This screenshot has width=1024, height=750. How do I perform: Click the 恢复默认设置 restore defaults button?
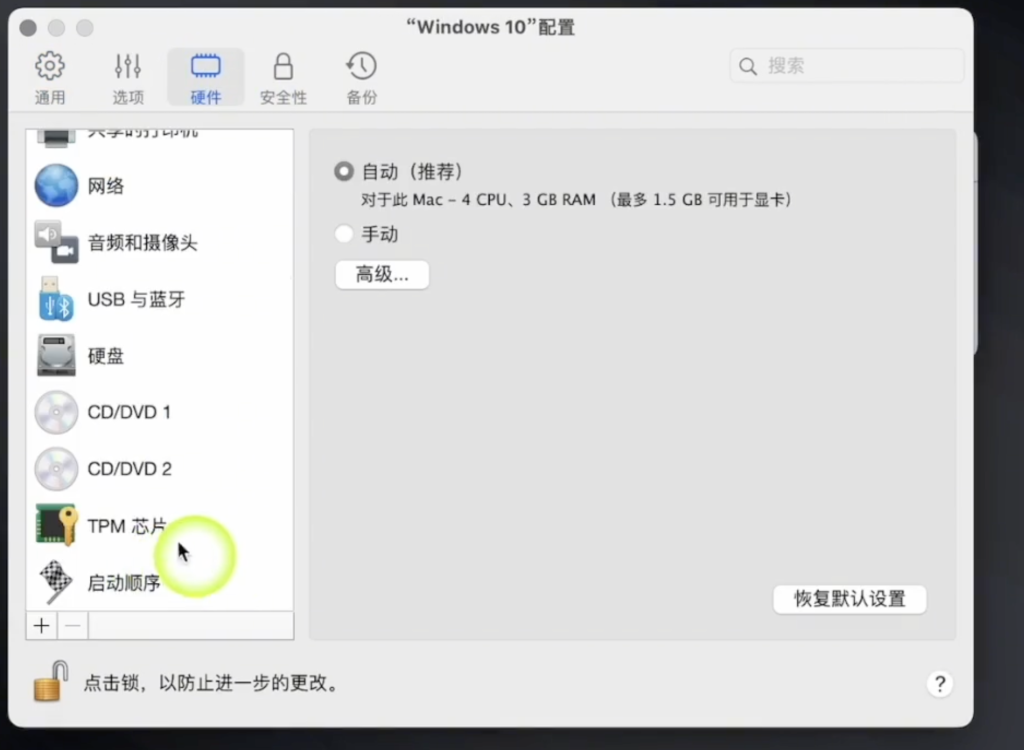[x=850, y=599]
